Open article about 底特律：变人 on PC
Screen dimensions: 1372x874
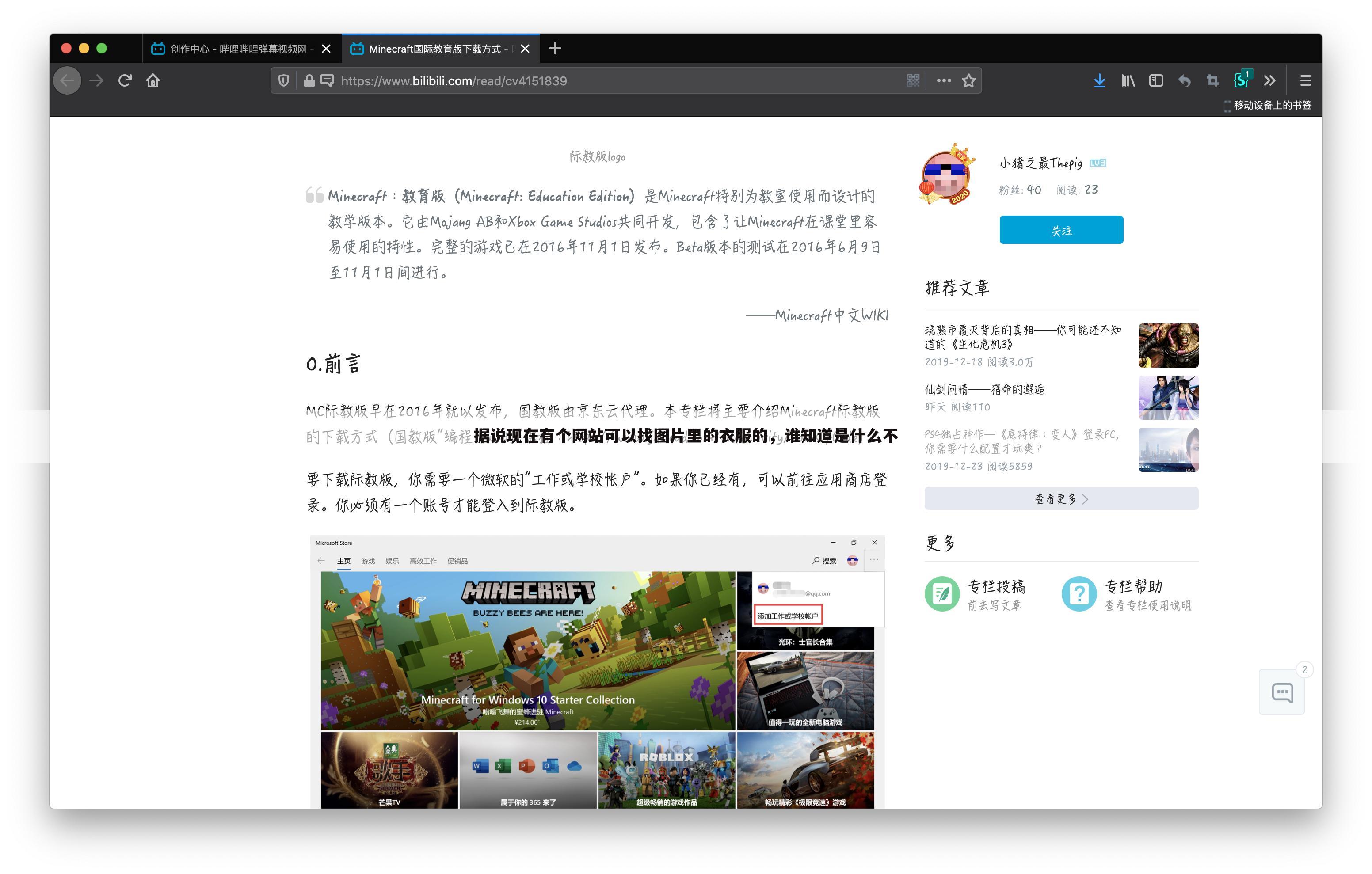[1023, 441]
